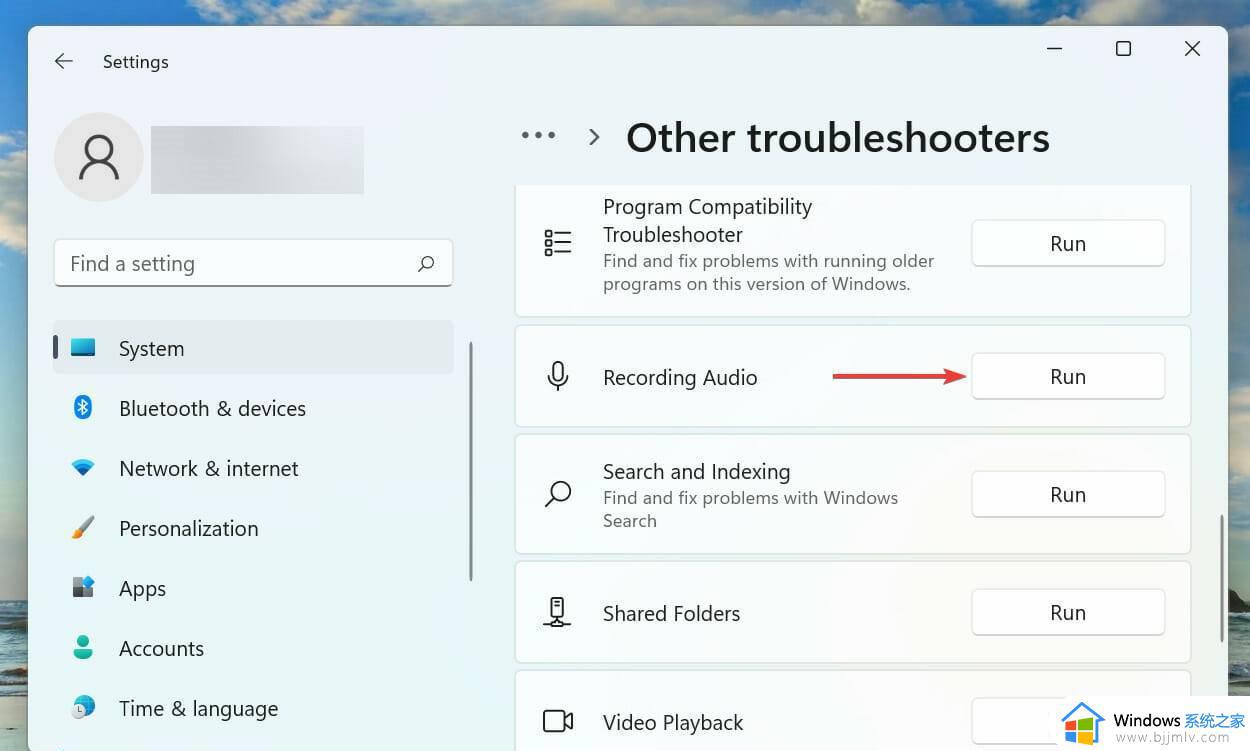
Task: Maximize the Settings window
Action: point(1123,48)
